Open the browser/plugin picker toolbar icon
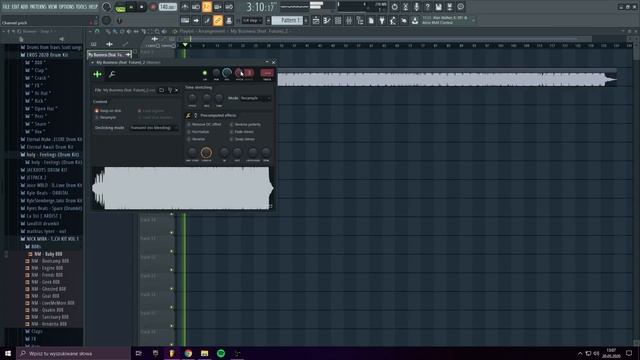This screenshot has width=640, height=360. tap(360, 20)
